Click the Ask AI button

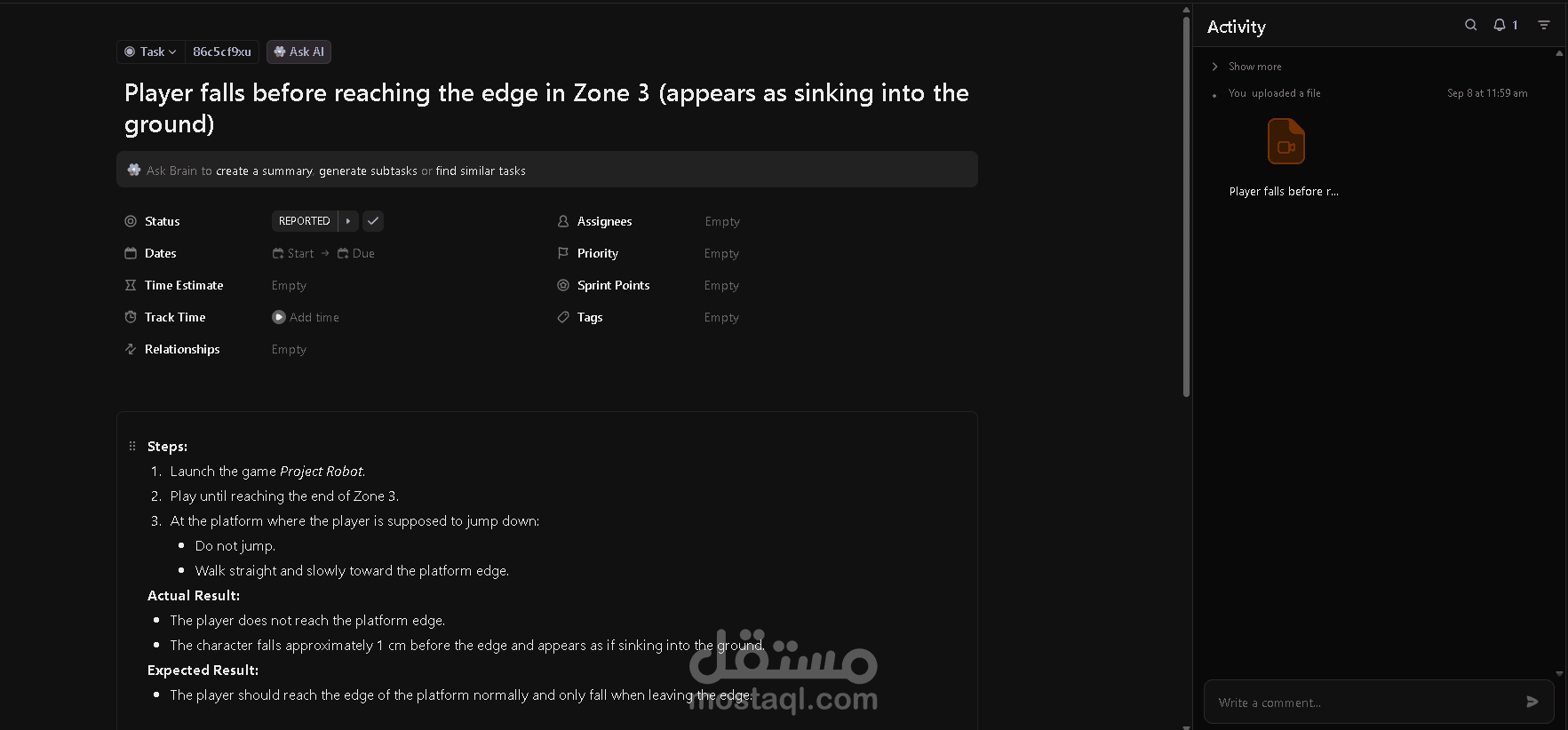click(299, 52)
